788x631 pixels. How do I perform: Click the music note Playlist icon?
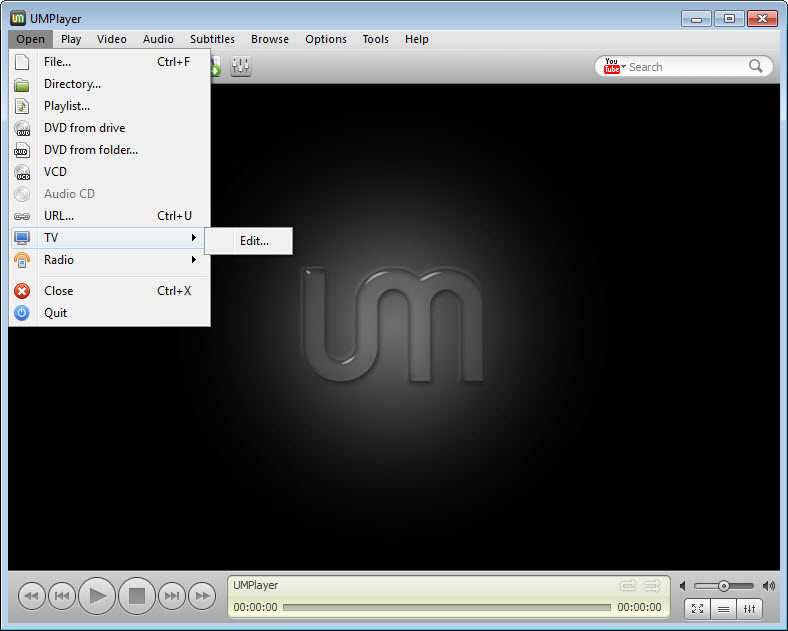click(x=22, y=106)
